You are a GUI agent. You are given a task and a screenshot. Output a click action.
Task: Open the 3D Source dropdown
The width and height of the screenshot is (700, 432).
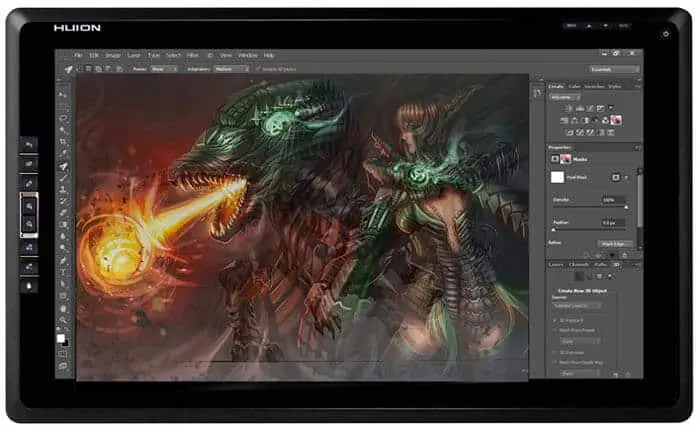[x=579, y=306]
